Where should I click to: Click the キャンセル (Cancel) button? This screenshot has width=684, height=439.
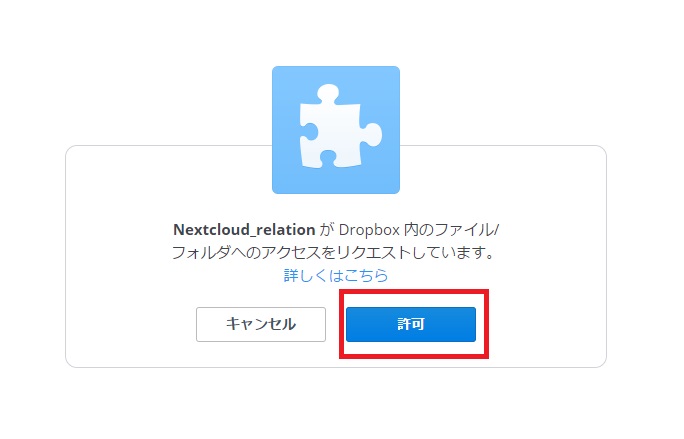pyautogui.click(x=261, y=324)
